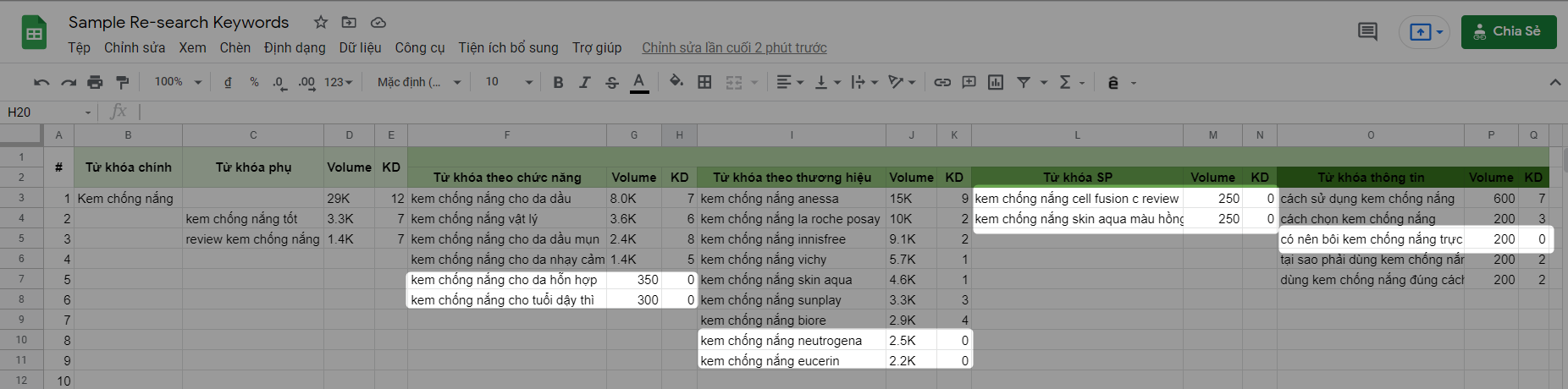The image size is (1568, 389).
Task: Open the Google Sheets home icon
Action: coord(34,33)
